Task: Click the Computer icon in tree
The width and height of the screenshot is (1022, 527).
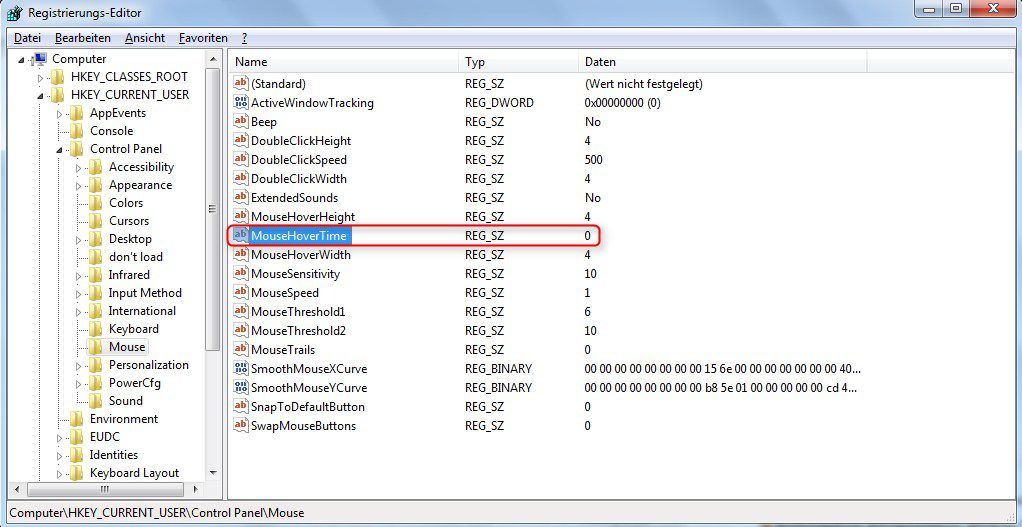Action: 39,59
